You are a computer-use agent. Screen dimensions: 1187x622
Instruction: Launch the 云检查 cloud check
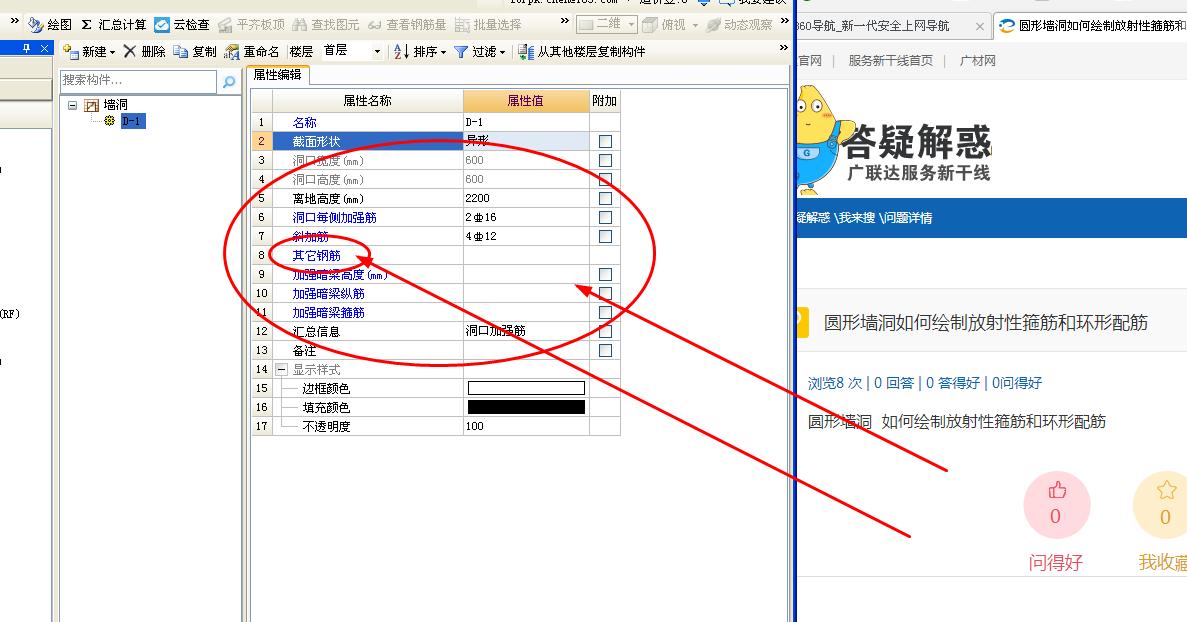(182, 25)
